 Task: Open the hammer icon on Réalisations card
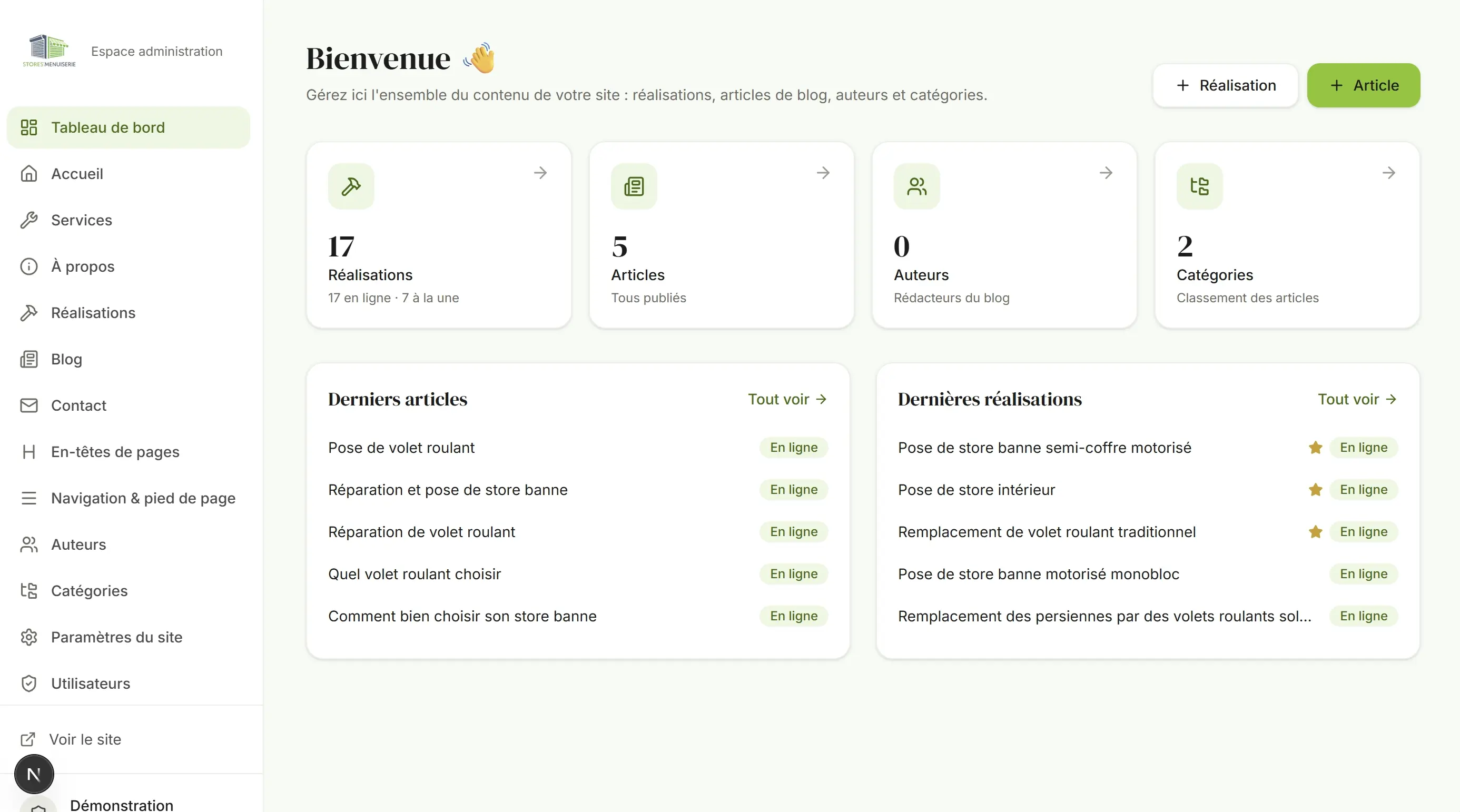(x=351, y=186)
